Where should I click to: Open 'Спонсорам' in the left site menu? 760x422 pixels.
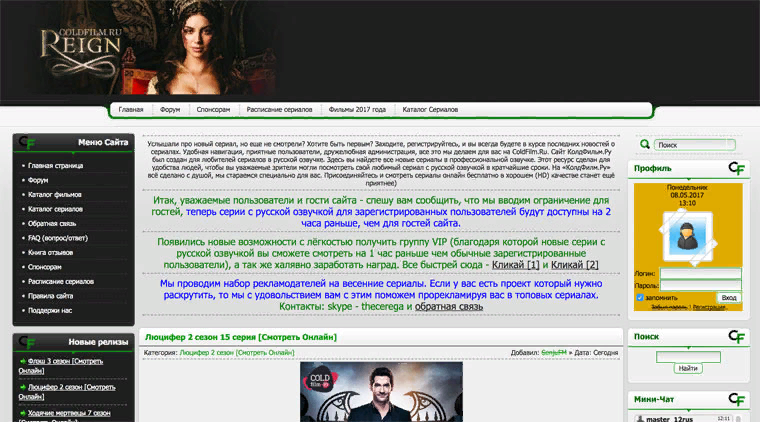point(45,267)
